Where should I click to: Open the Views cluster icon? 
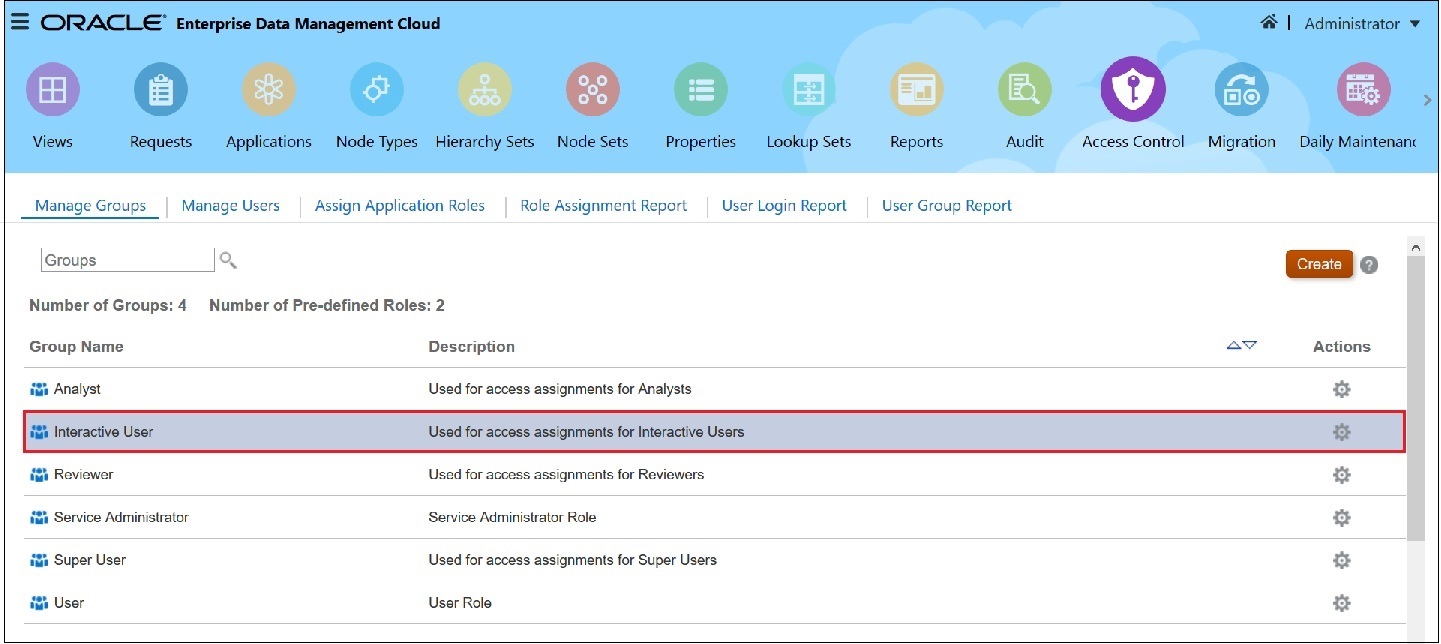52,90
